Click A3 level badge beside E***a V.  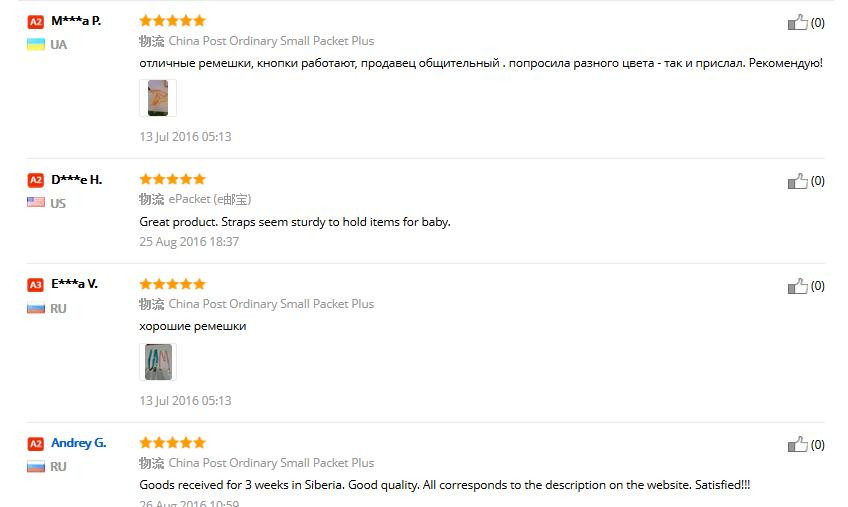coord(36,285)
